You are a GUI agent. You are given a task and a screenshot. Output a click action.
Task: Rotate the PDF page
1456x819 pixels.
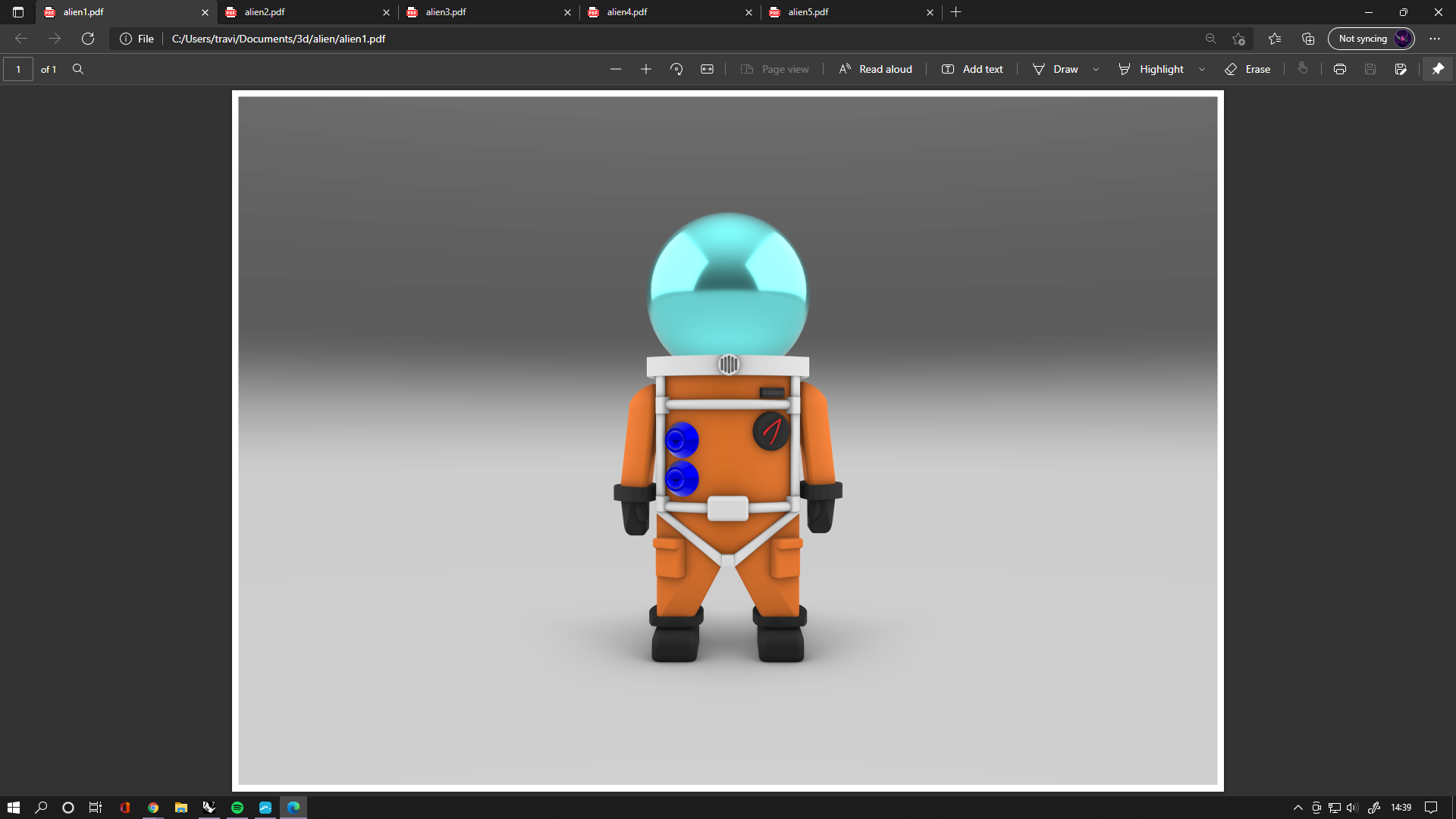point(676,69)
